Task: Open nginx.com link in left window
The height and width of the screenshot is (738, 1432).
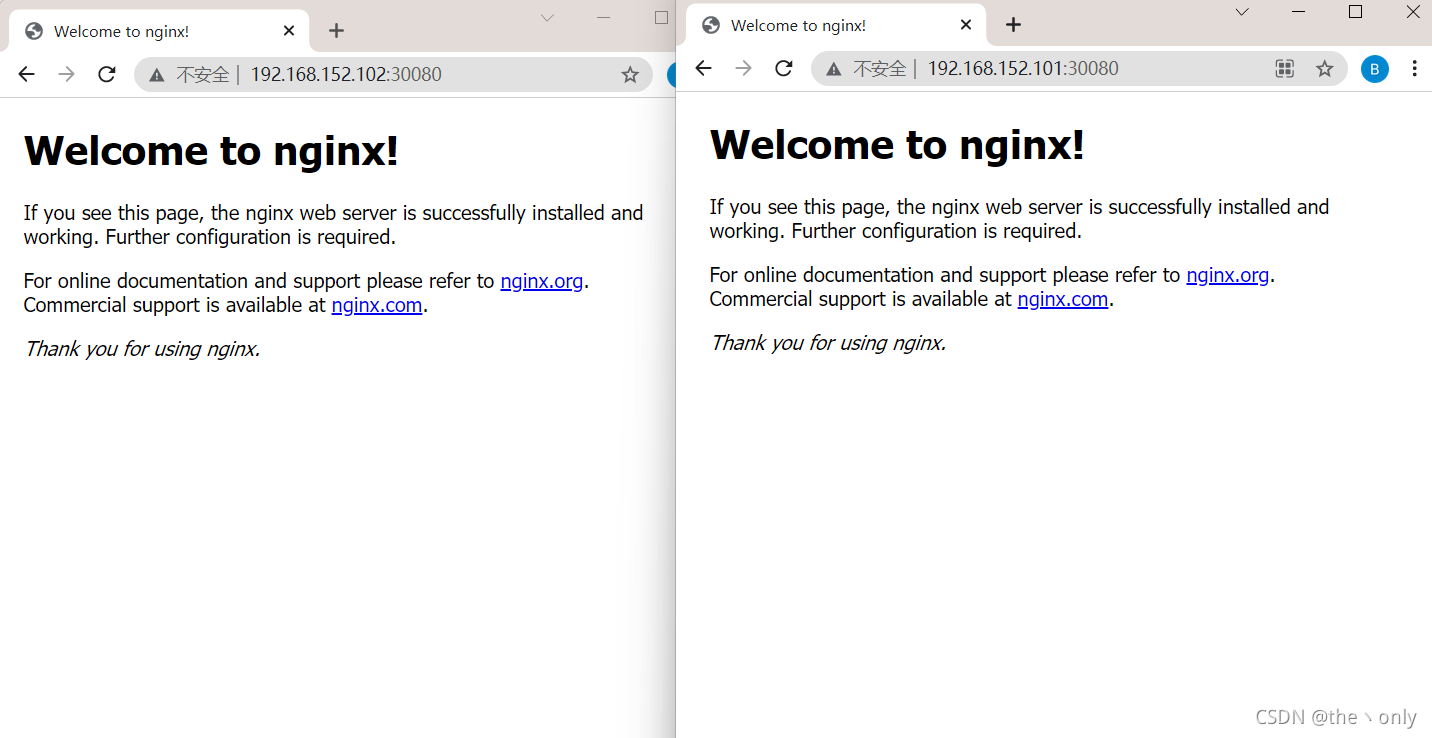Action: (377, 305)
